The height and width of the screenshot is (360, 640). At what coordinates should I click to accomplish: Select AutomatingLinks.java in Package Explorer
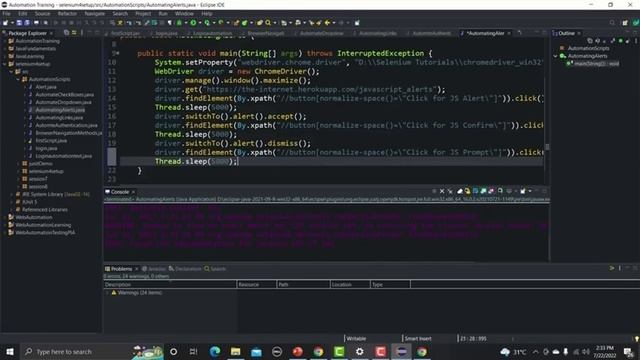click(59, 118)
